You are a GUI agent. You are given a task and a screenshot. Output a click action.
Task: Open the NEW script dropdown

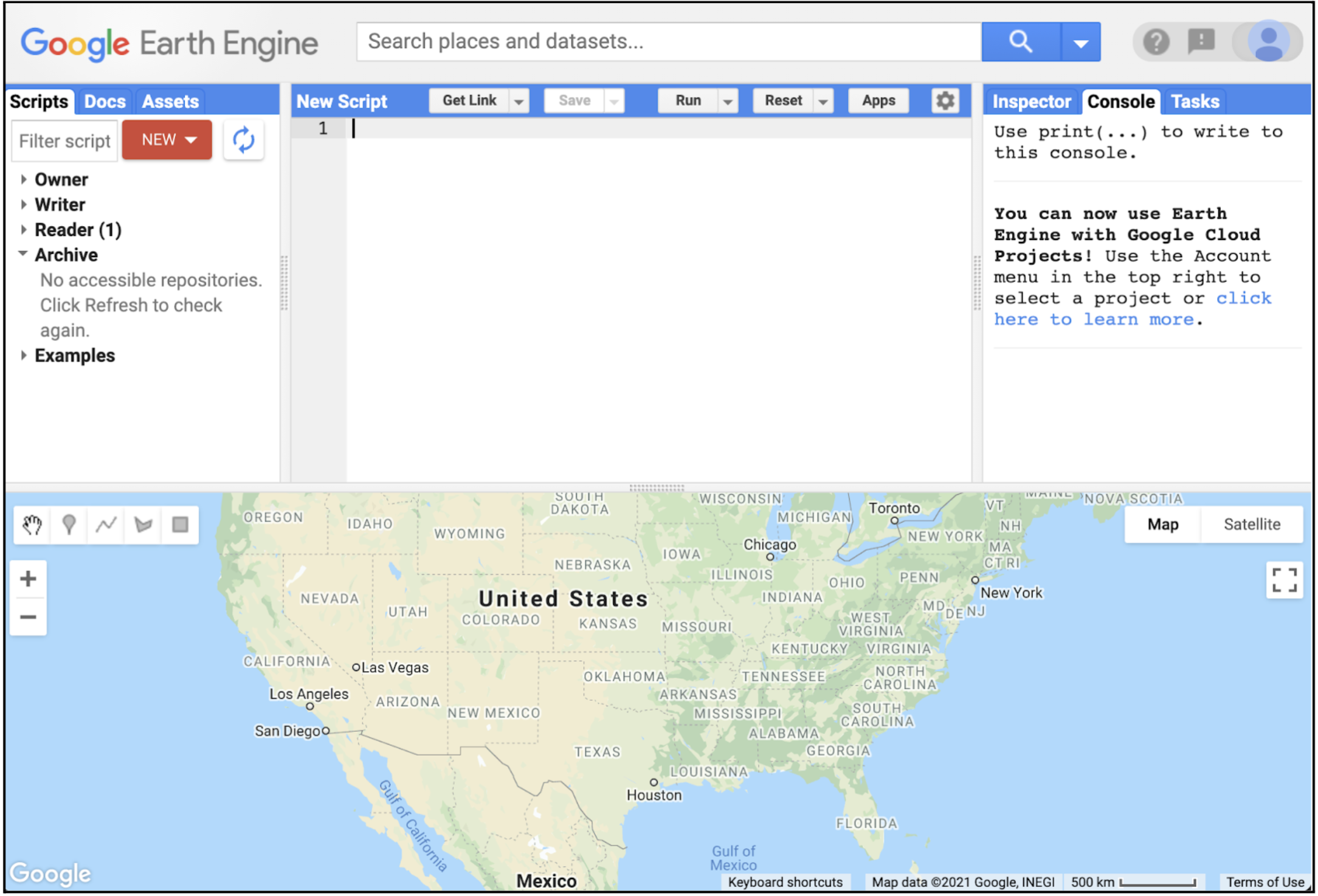pos(166,140)
